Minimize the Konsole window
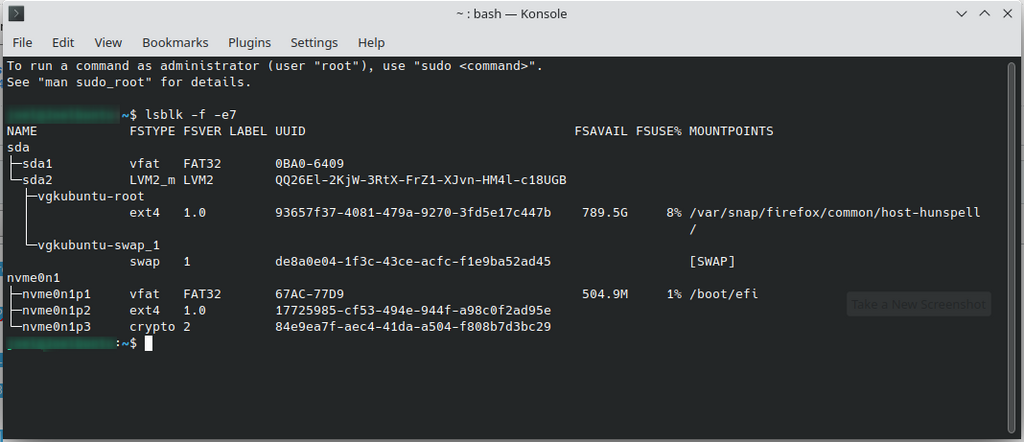1024x442 pixels. click(961, 14)
